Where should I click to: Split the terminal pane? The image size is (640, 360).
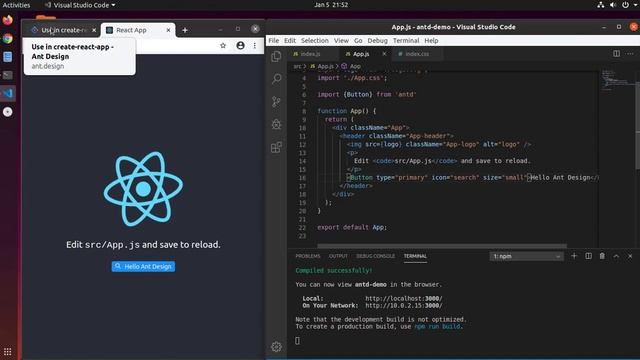[x=588, y=256]
